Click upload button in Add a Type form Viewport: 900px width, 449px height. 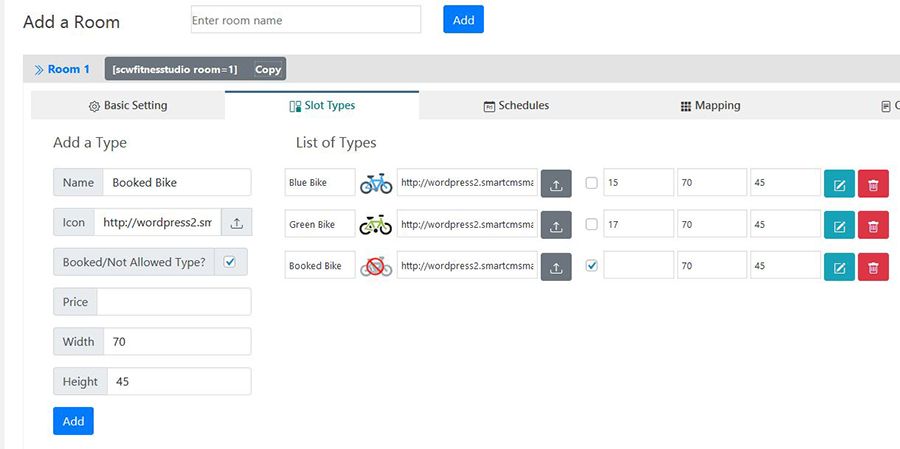pos(236,222)
